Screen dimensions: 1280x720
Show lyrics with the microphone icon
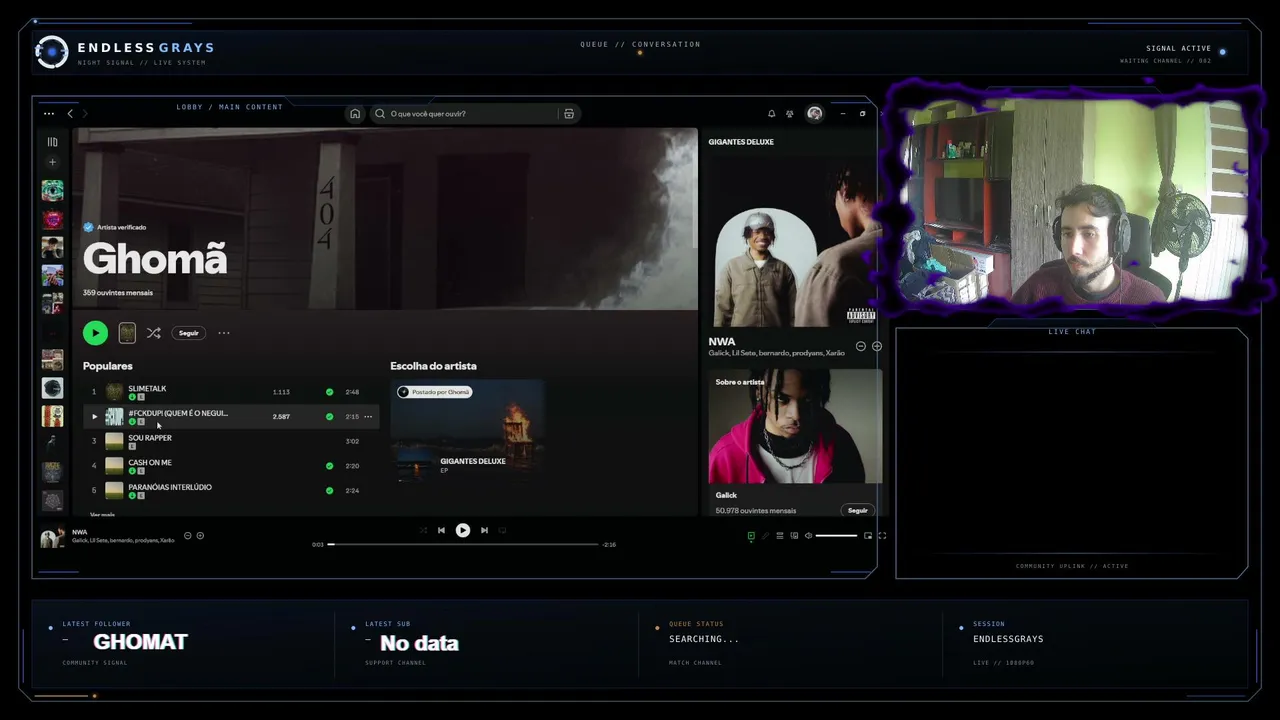tap(766, 536)
